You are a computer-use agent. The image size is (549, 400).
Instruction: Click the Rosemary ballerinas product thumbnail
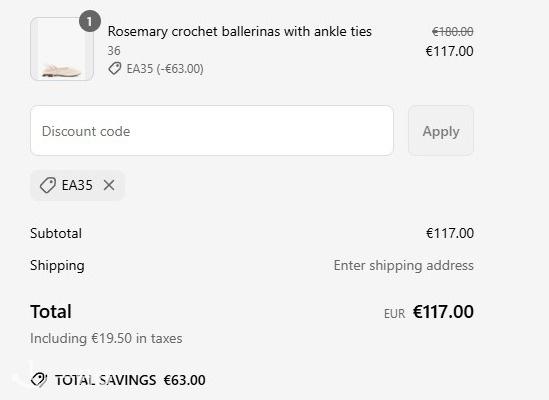point(62,49)
